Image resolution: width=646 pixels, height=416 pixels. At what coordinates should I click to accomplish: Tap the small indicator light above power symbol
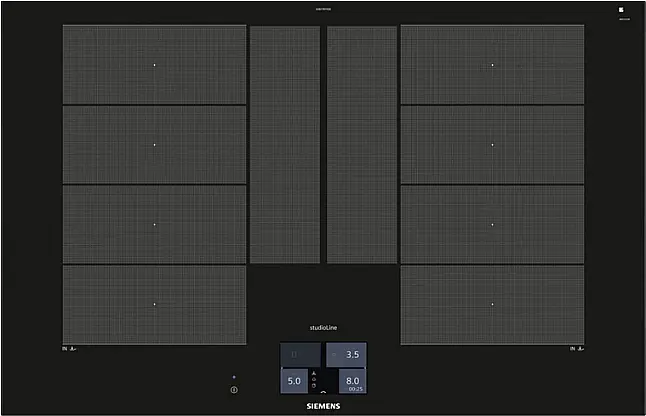coord(234,377)
